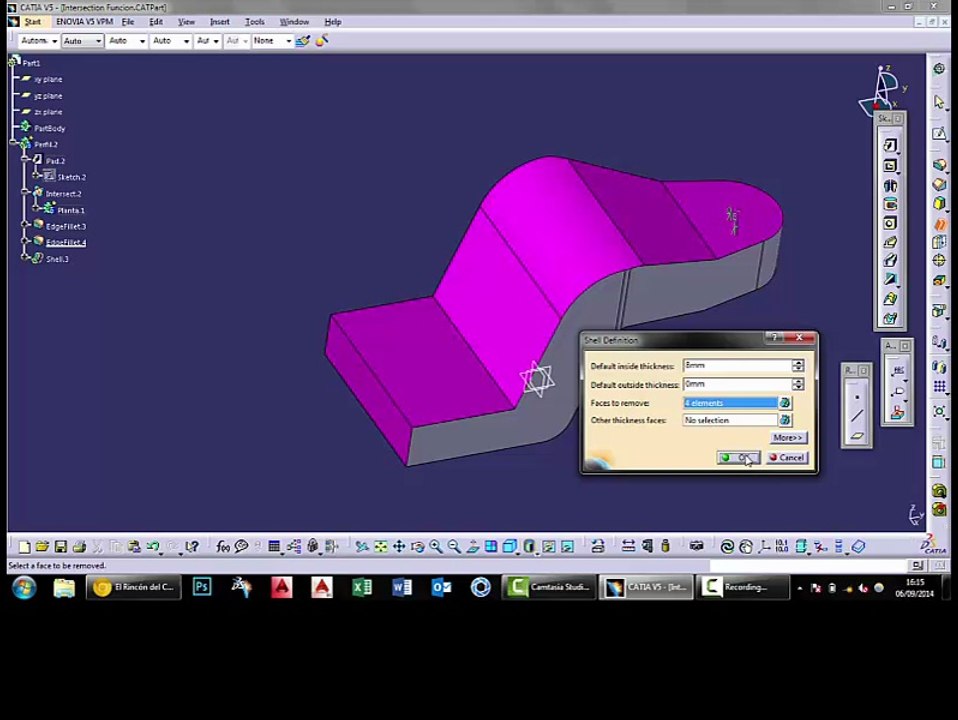
Task: Click the selection icon beside Faces to remove
Action: (784, 403)
